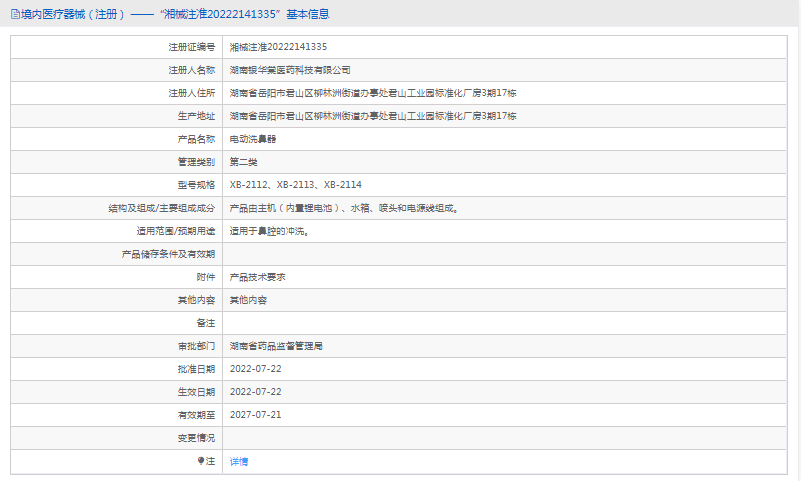Click the label 有效期至
The height and width of the screenshot is (481, 801).
click(x=197, y=415)
